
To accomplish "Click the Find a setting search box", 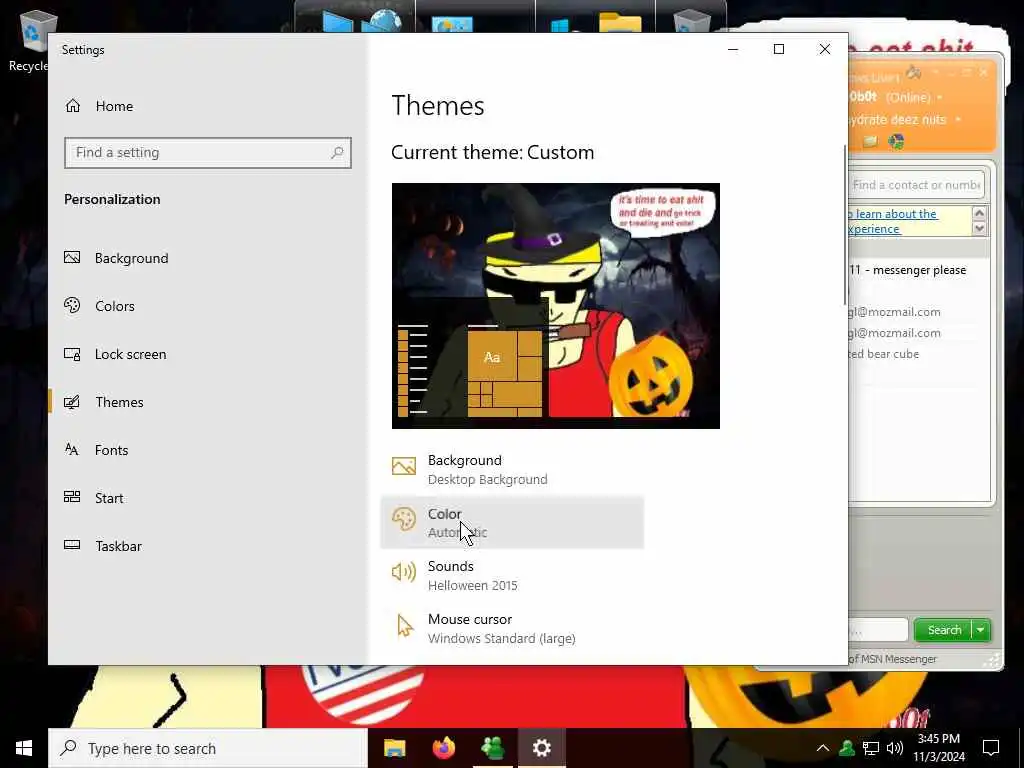I will pyautogui.click(x=208, y=153).
